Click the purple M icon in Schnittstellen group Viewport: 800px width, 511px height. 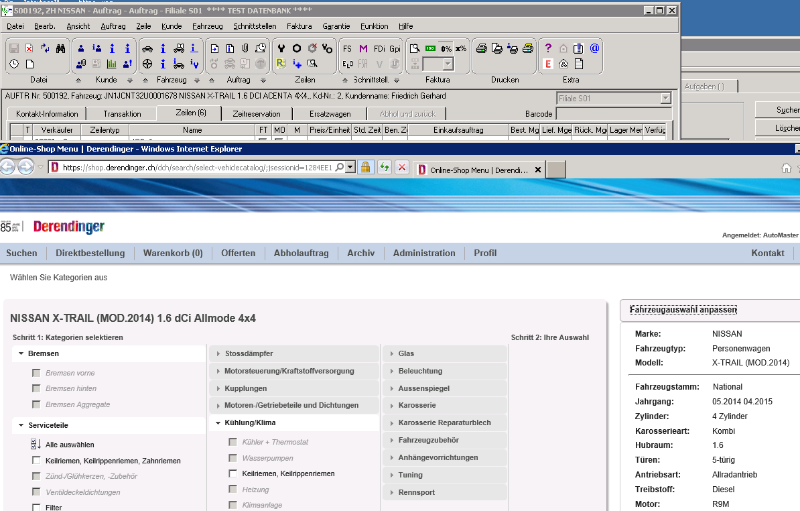363,48
